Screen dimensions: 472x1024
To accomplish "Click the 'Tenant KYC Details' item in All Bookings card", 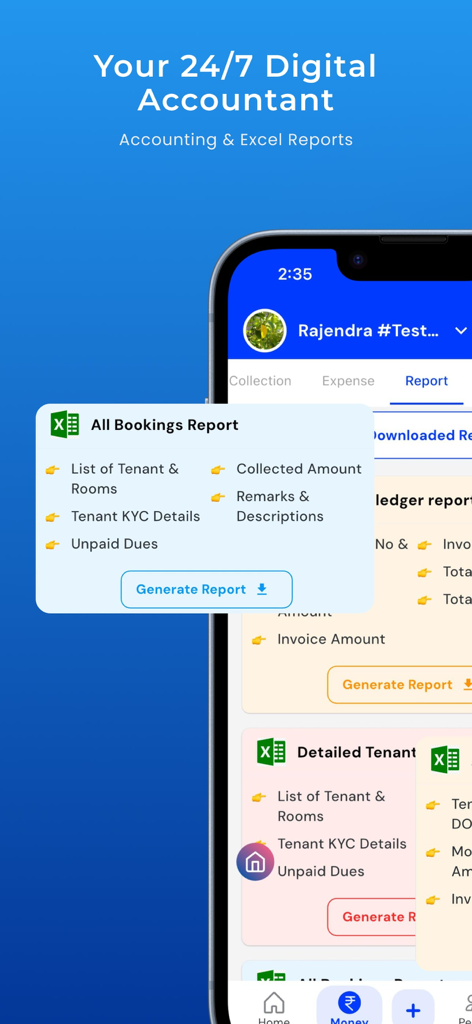I will [136, 516].
